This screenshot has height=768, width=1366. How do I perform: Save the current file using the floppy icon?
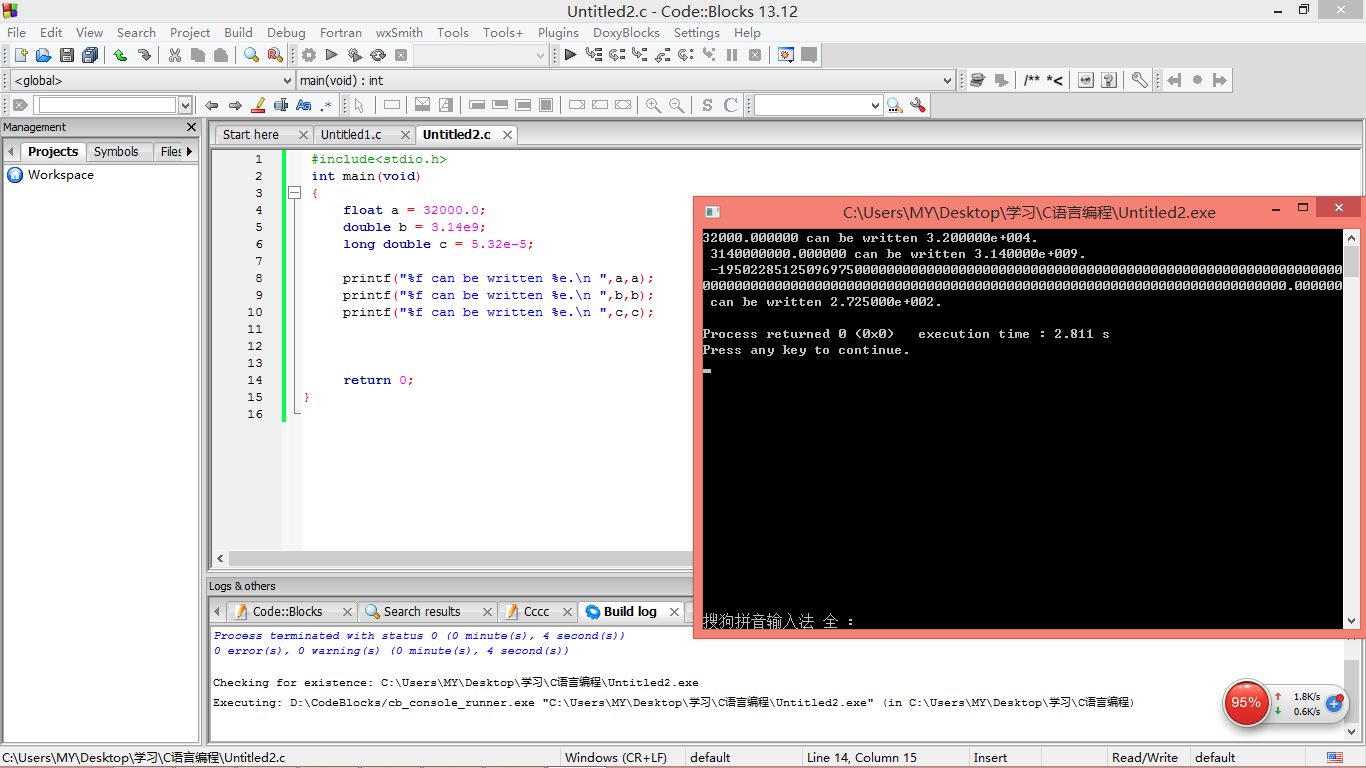coord(67,55)
